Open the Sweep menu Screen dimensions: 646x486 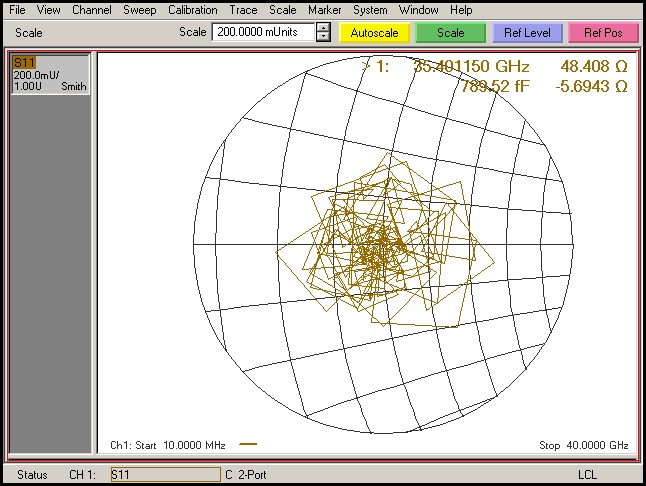[140, 10]
